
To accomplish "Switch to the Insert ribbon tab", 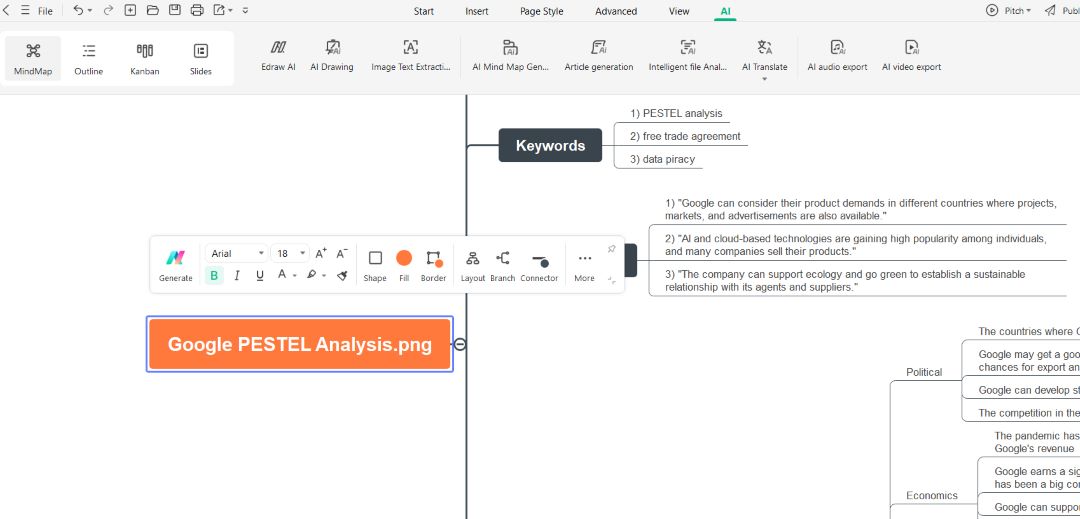I will (477, 11).
